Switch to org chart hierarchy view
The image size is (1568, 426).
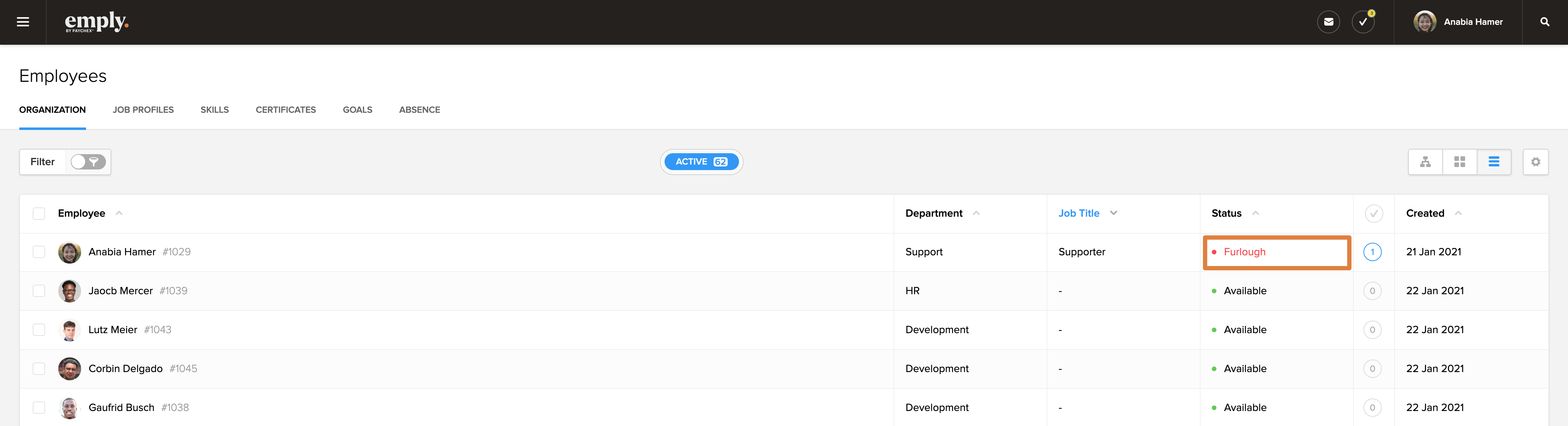click(1425, 162)
